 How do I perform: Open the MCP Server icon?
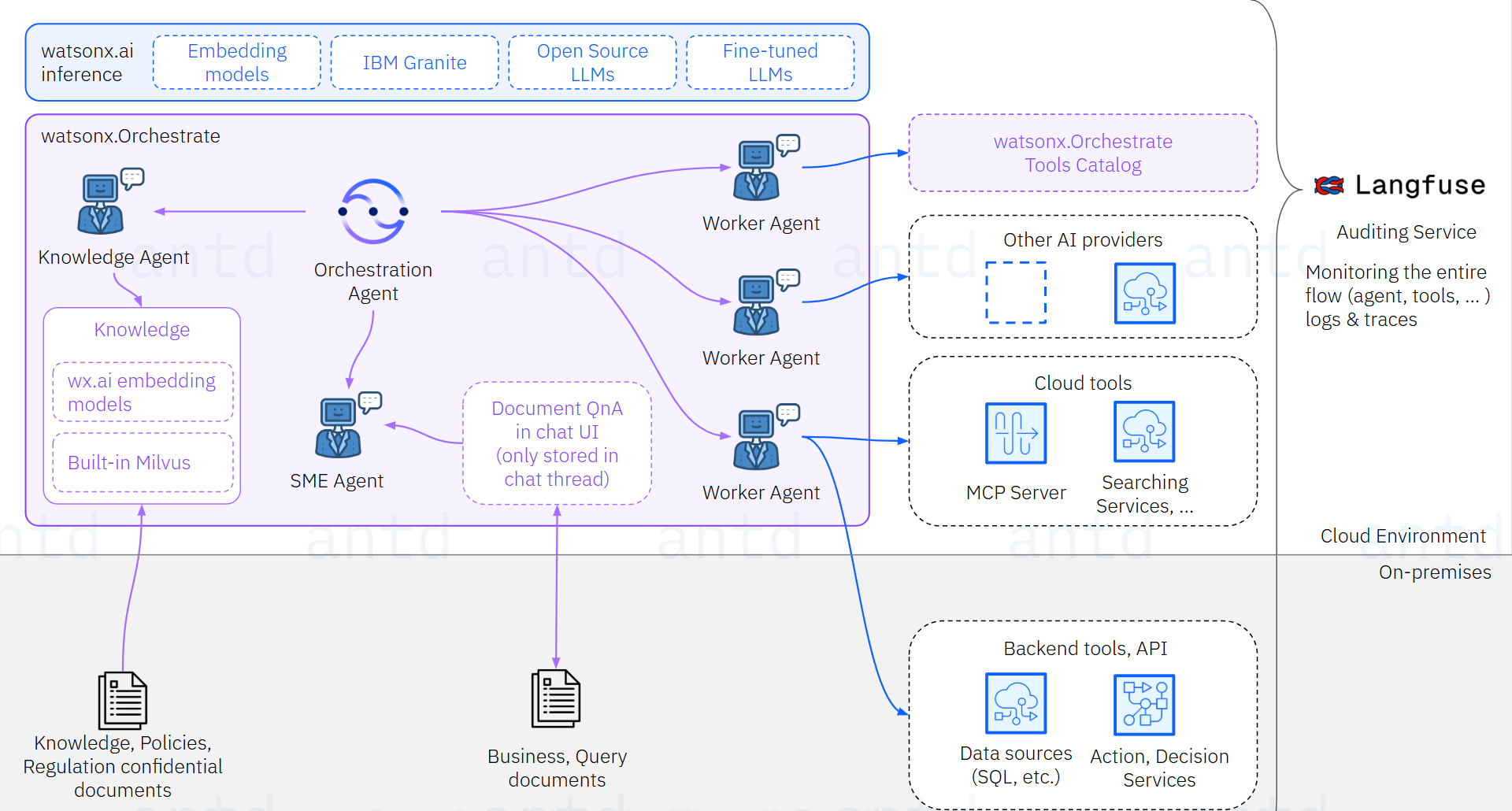1015,433
